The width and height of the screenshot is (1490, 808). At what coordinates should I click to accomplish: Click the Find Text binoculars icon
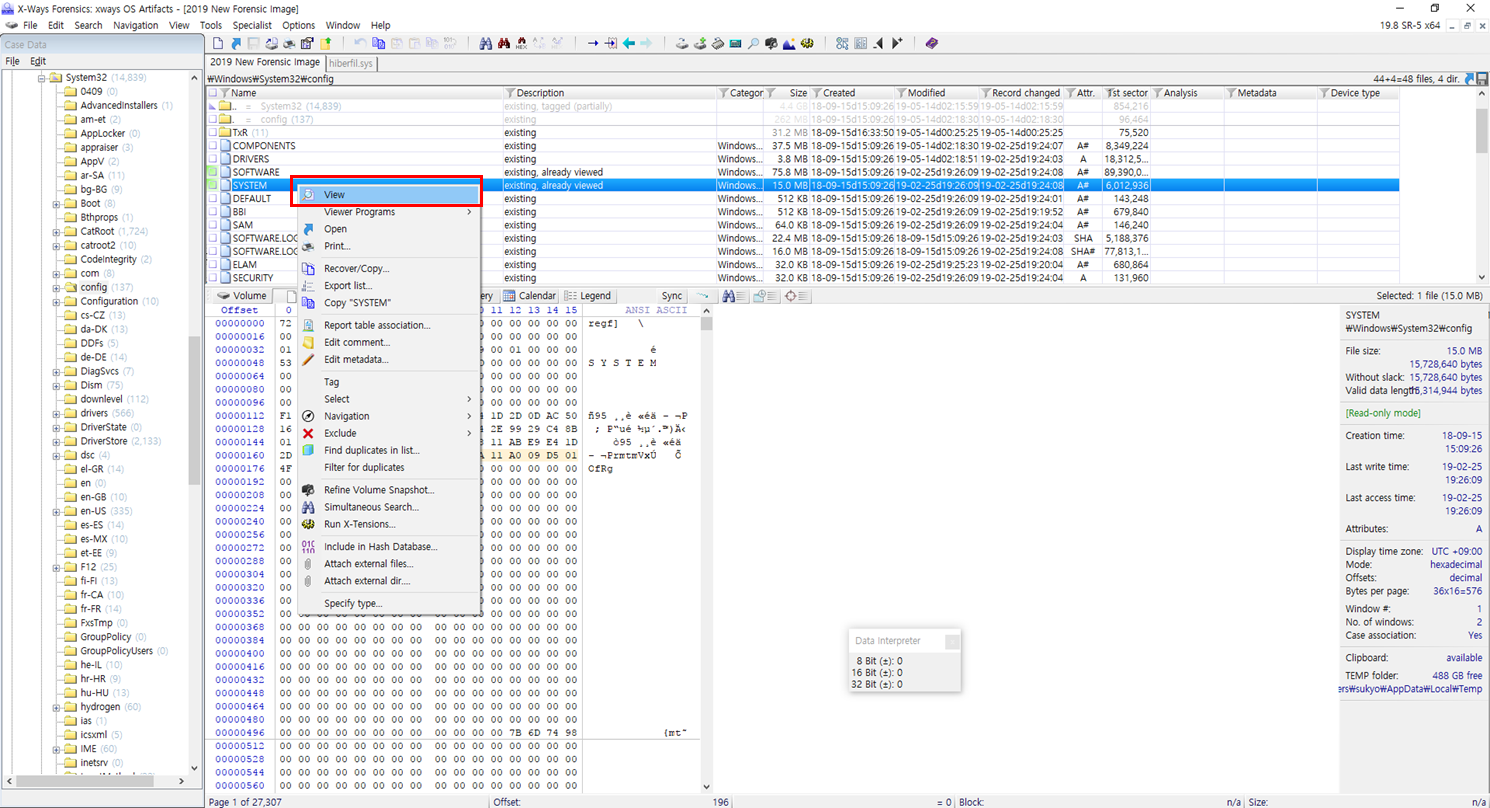(485, 44)
